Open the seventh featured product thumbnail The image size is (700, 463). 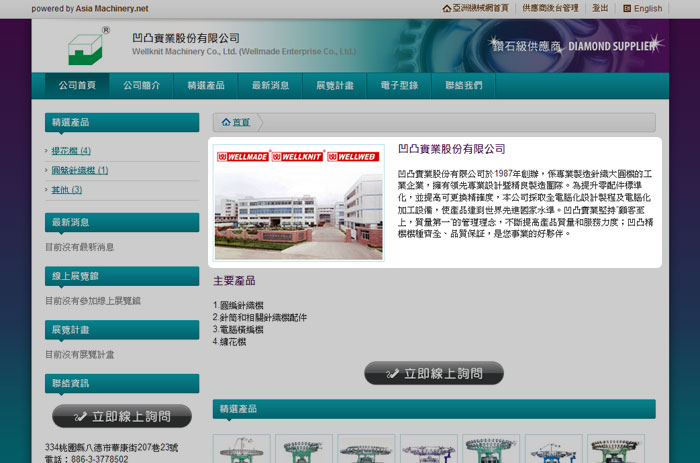(616, 448)
